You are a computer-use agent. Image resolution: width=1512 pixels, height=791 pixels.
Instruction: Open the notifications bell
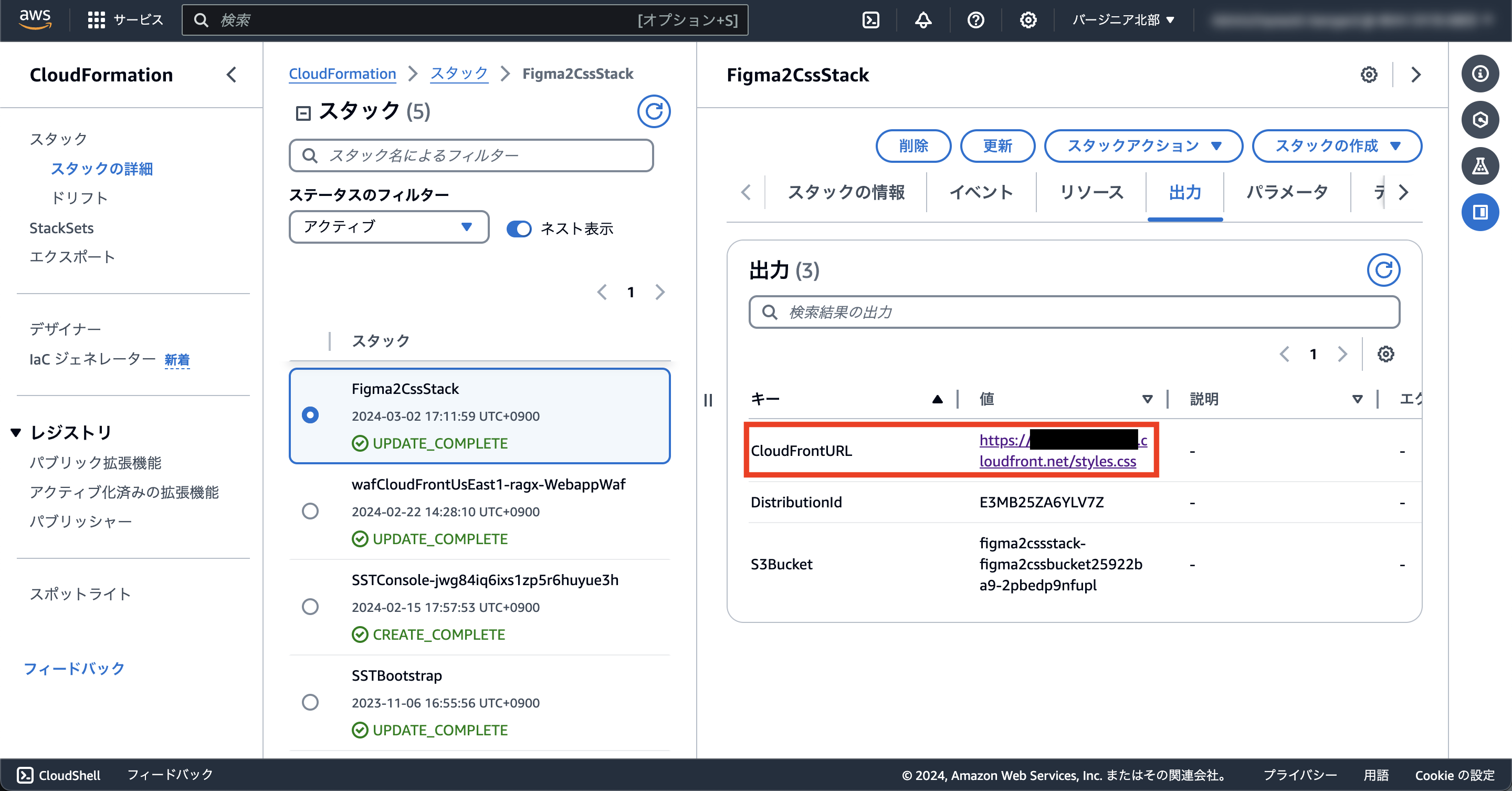[x=923, y=20]
